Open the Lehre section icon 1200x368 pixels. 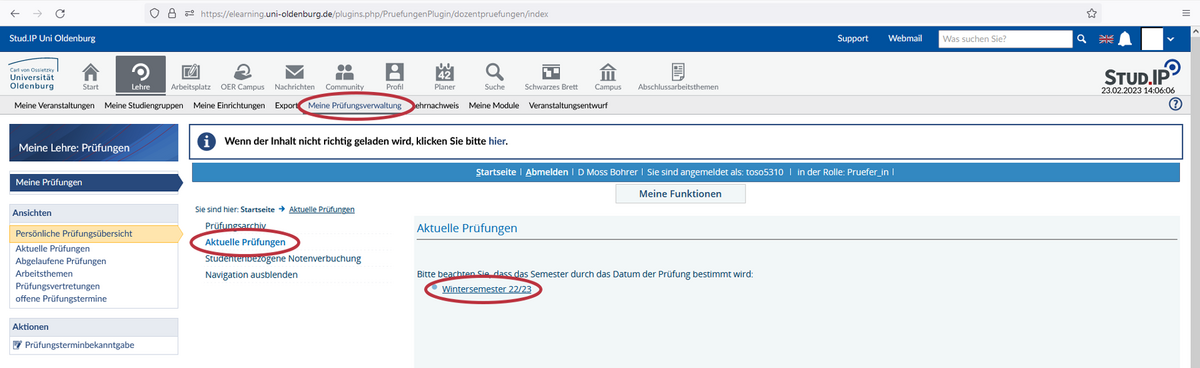tap(141, 76)
